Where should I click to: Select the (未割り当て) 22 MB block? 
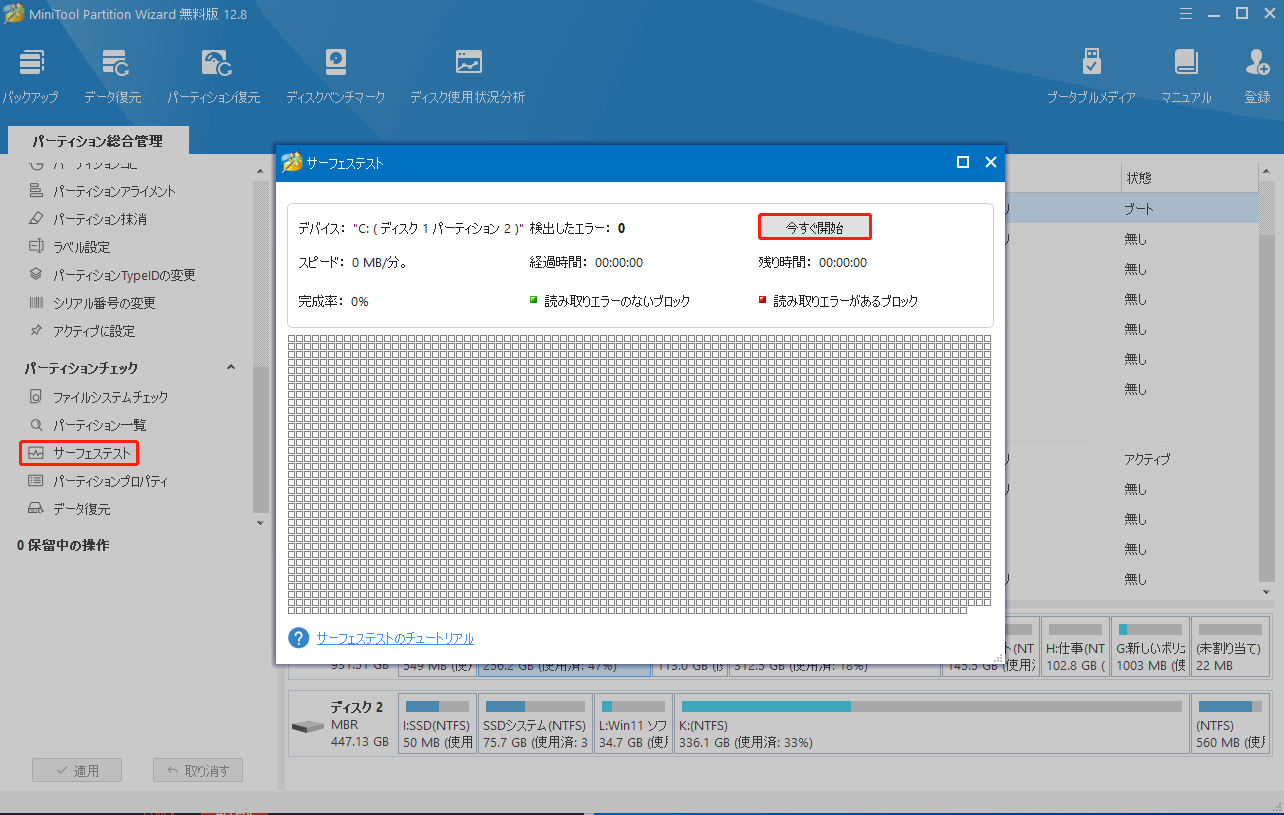tap(1231, 646)
